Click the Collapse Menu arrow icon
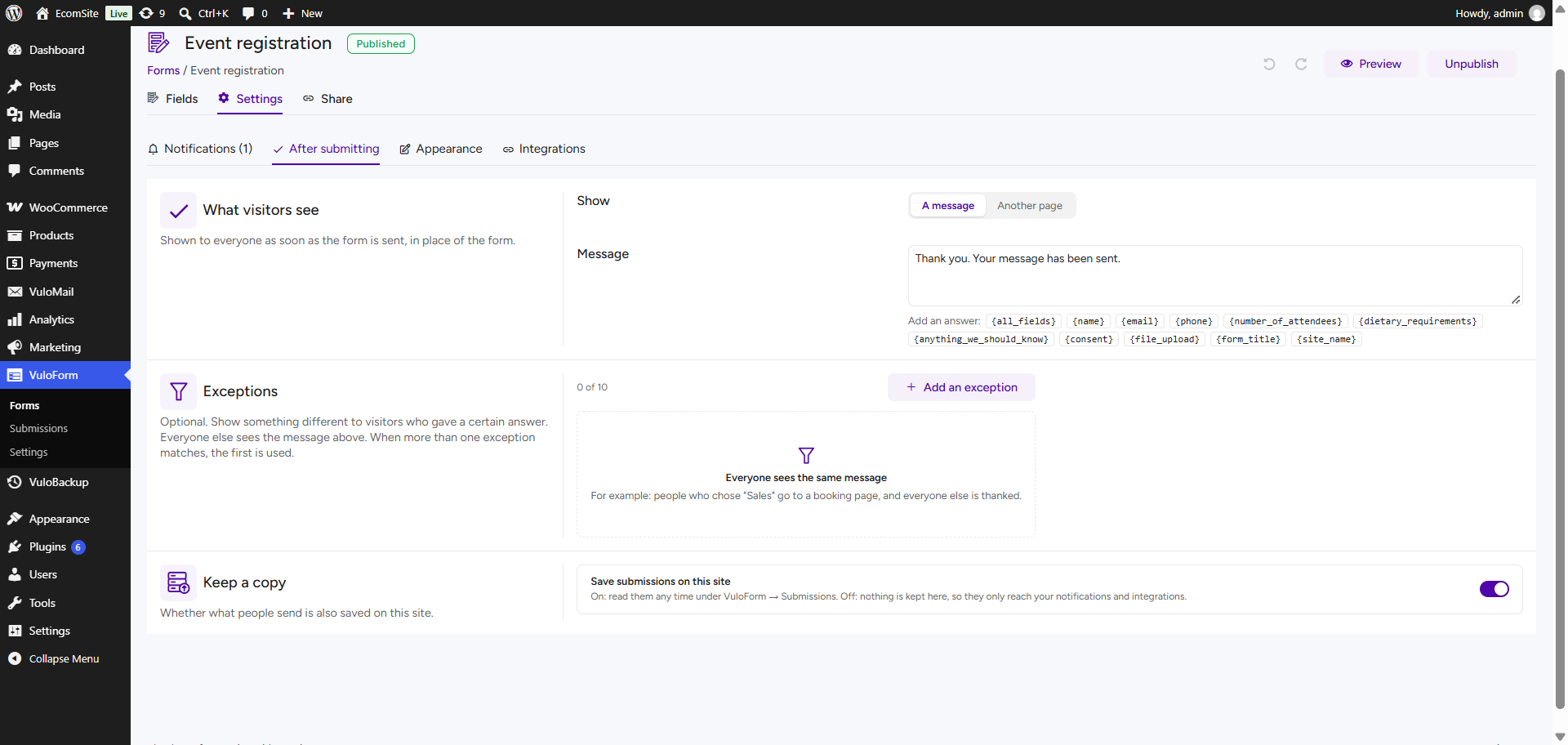Viewport: 1568px width, 745px height. pos(15,658)
